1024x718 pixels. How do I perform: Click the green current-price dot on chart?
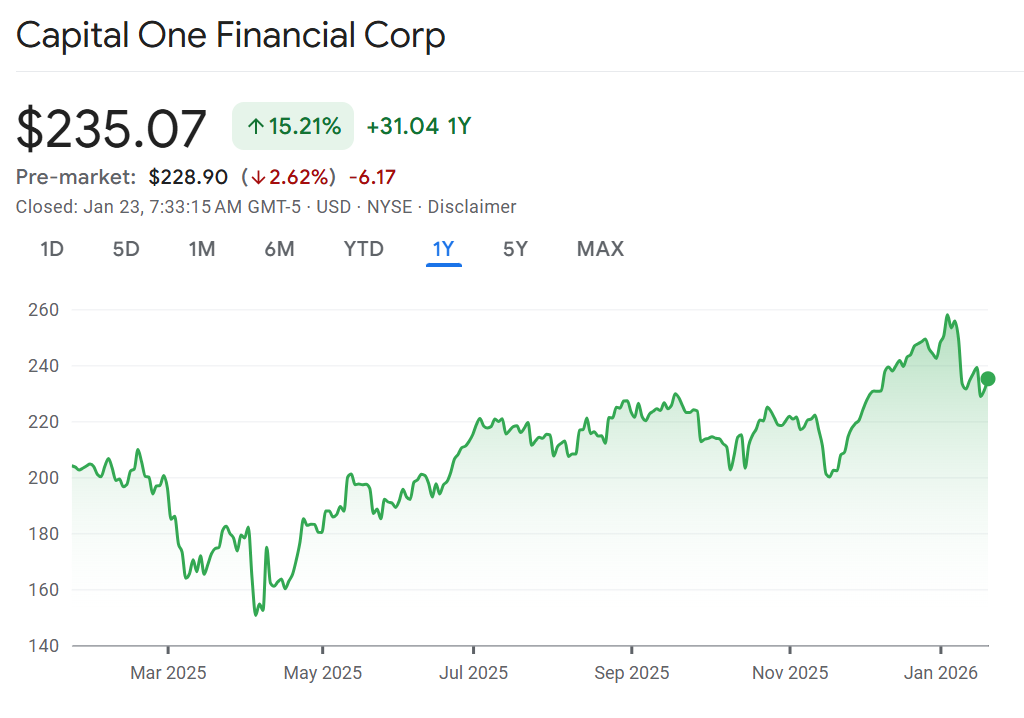[988, 378]
